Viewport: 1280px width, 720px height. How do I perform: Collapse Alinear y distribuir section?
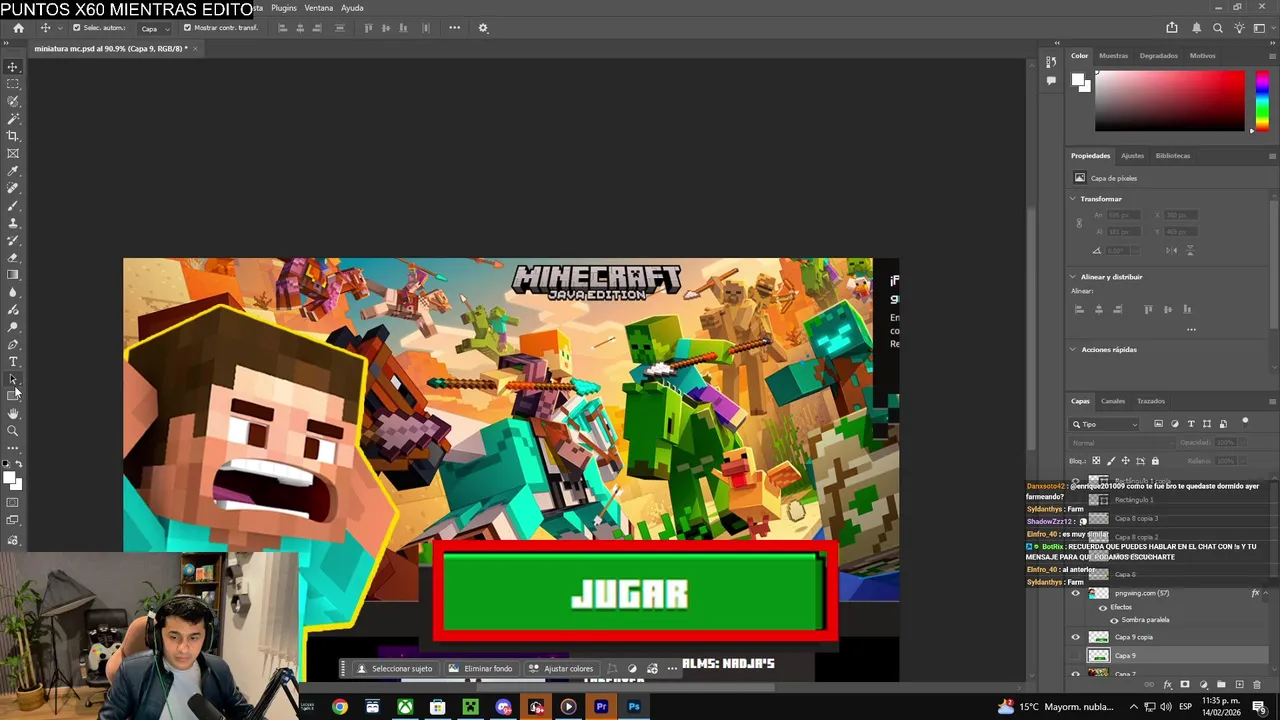(1073, 277)
